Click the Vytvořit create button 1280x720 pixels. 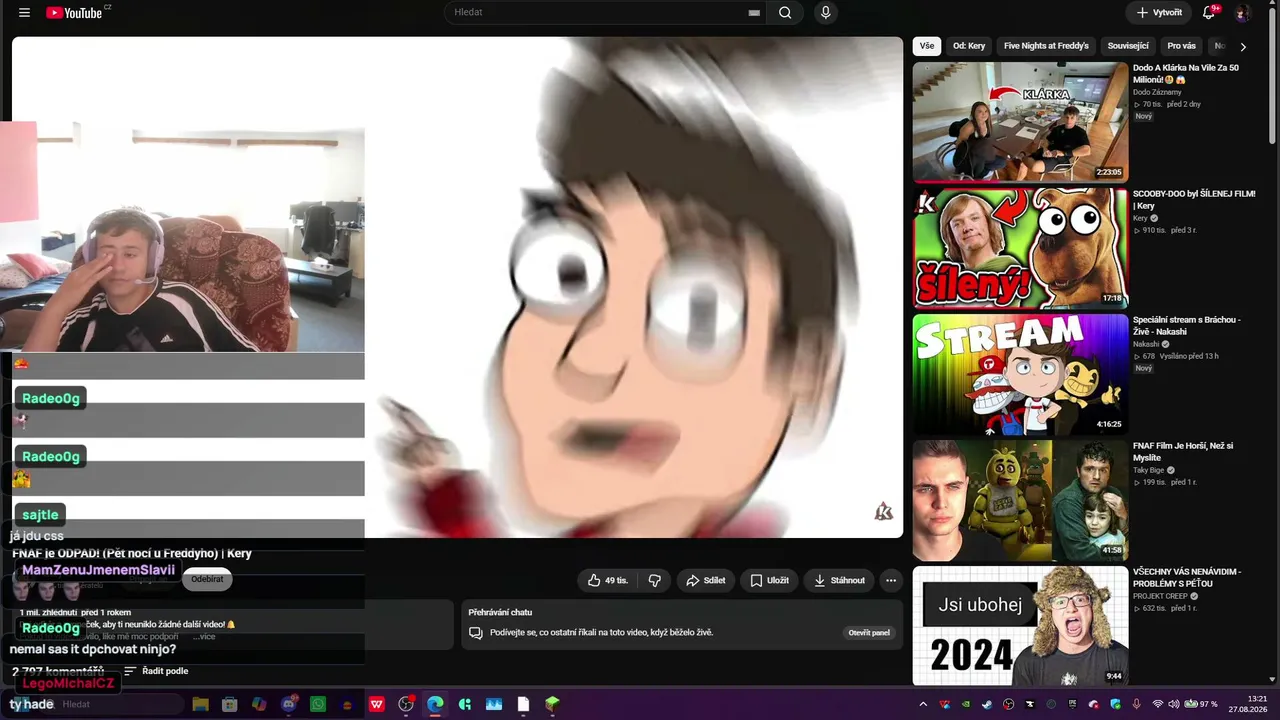click(1159, 13)
